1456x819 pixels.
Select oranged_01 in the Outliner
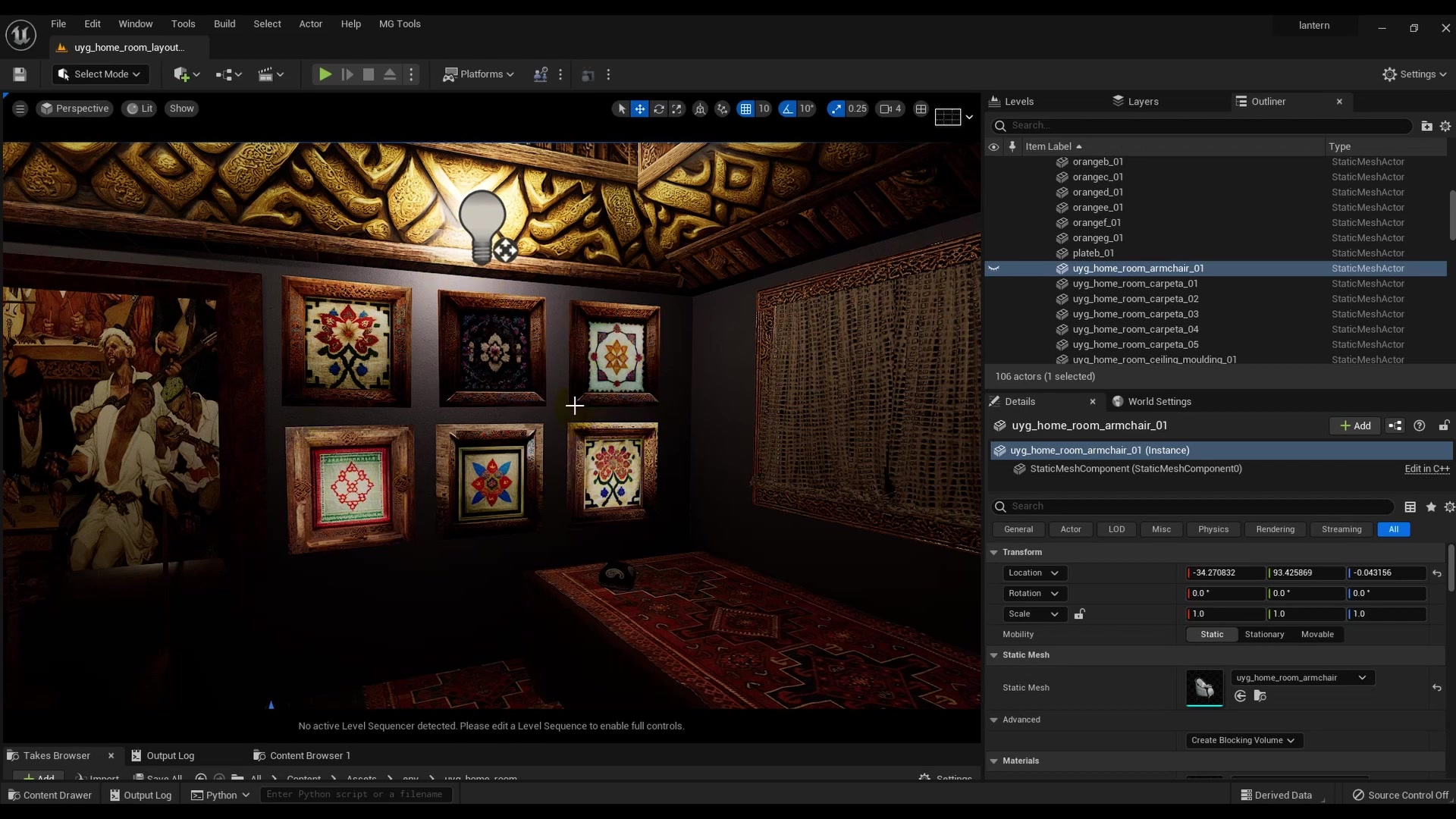[1097, 192]
